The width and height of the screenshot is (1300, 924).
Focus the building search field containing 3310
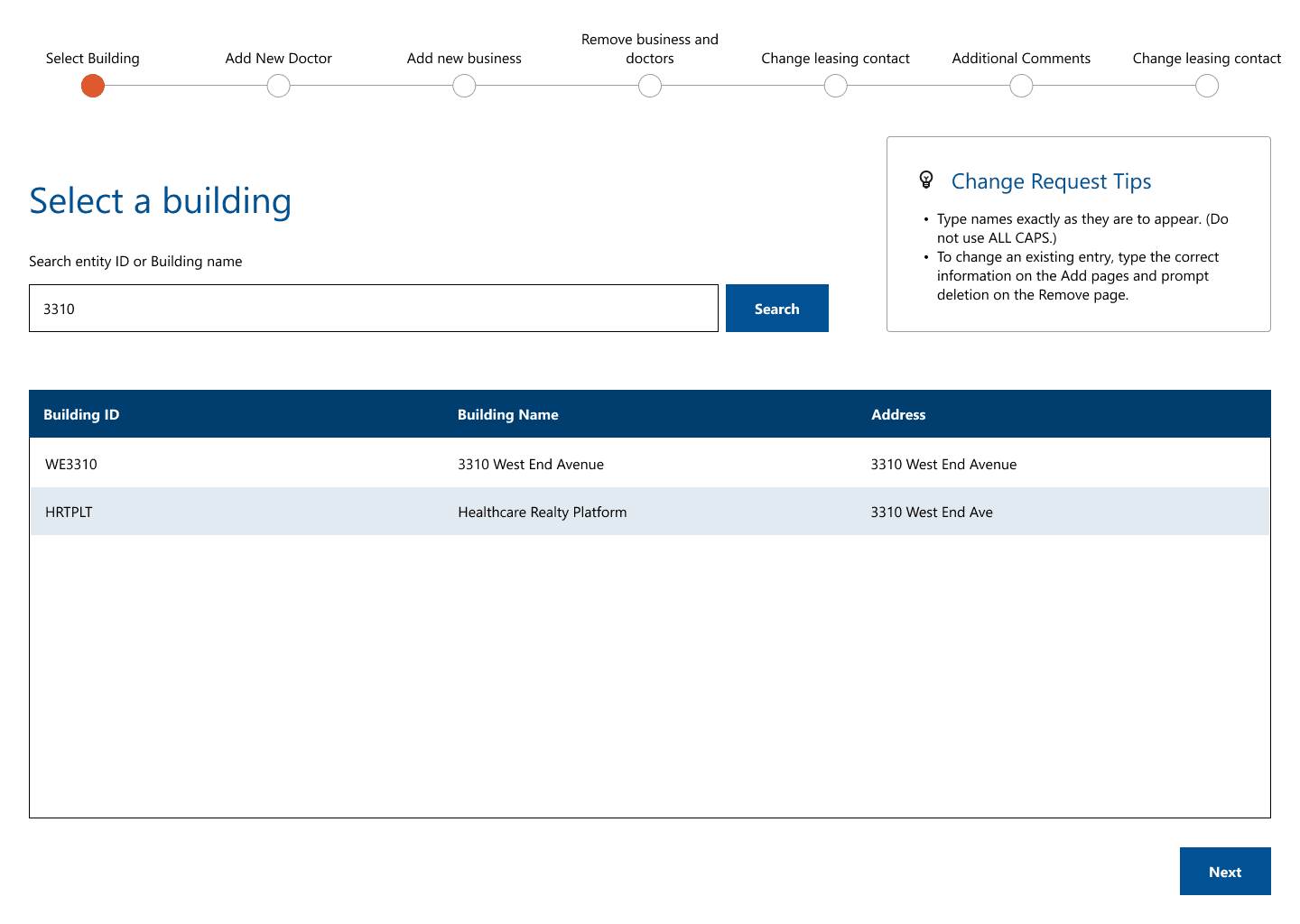[374, 309]
